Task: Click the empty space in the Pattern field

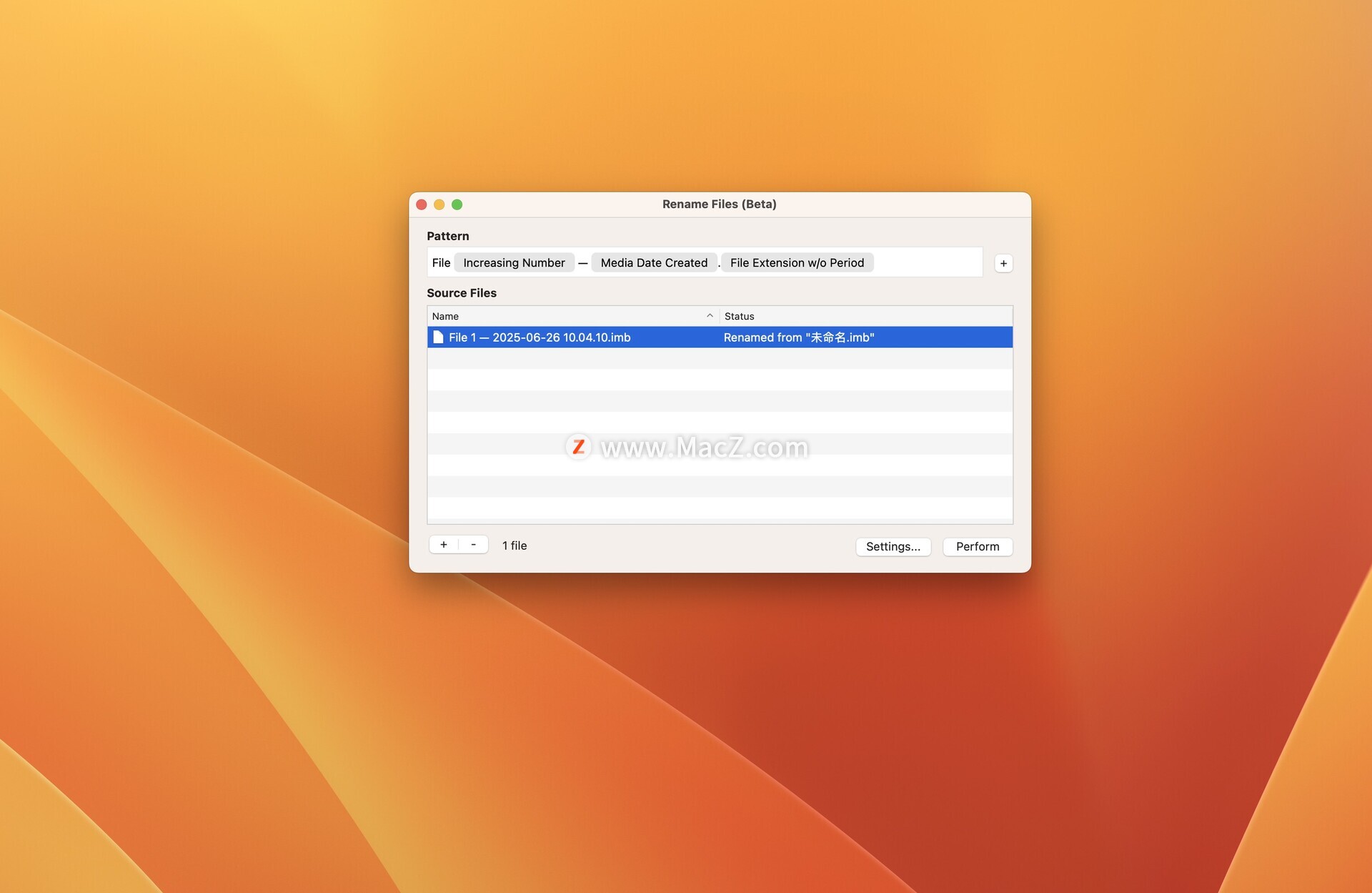Action: click(x=928, y=262)
